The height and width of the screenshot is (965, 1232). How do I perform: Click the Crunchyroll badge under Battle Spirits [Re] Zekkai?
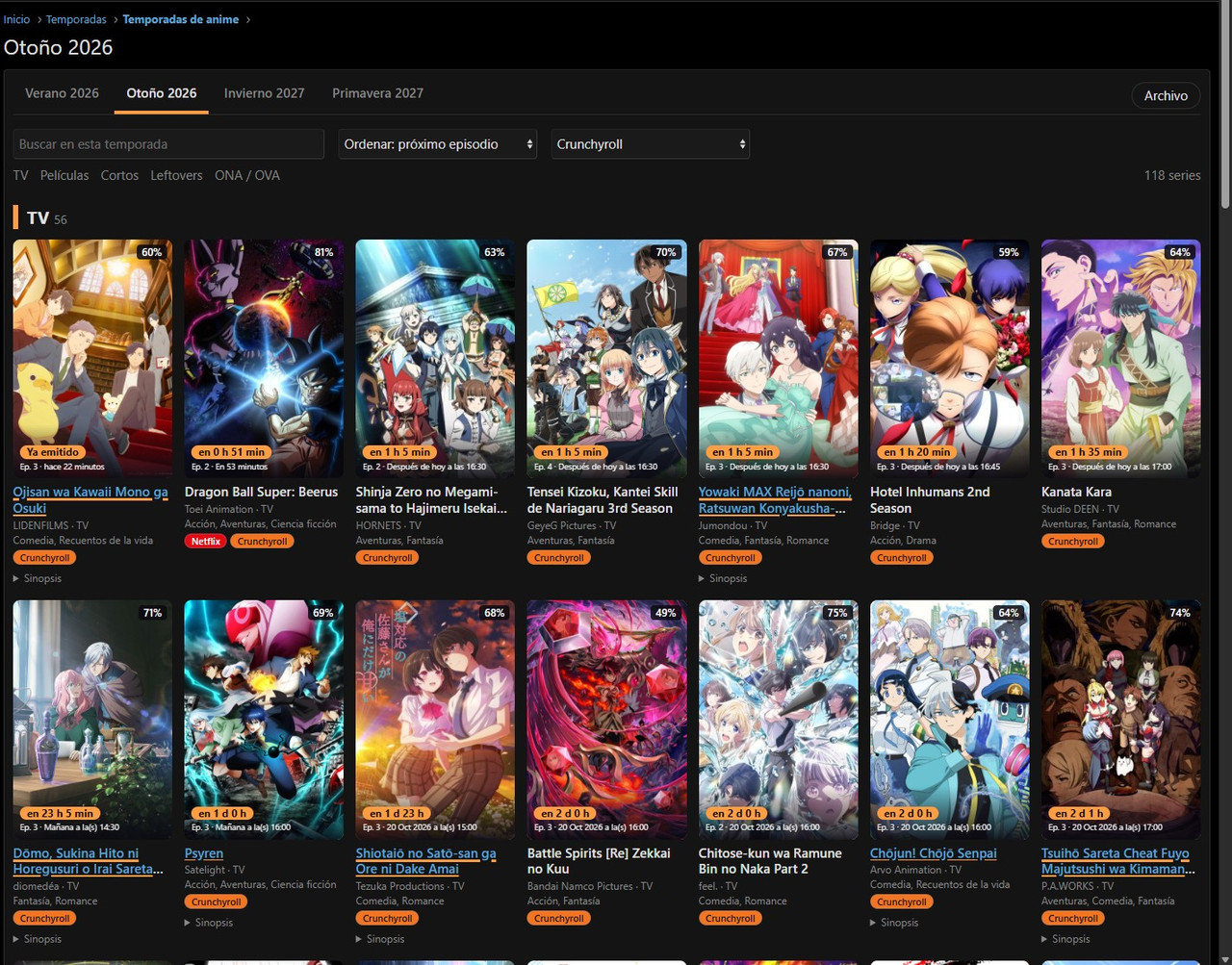559,919
